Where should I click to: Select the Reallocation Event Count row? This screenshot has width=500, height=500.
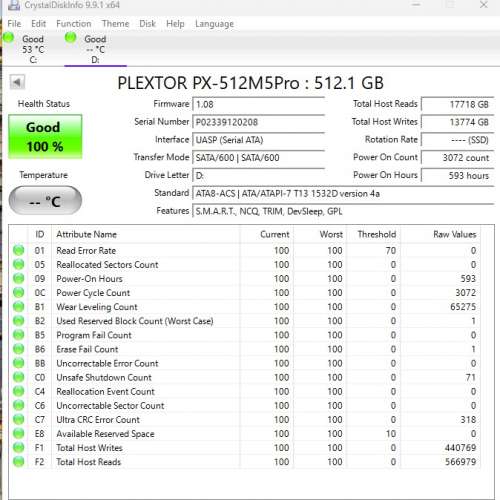click(x=245, y=391)
